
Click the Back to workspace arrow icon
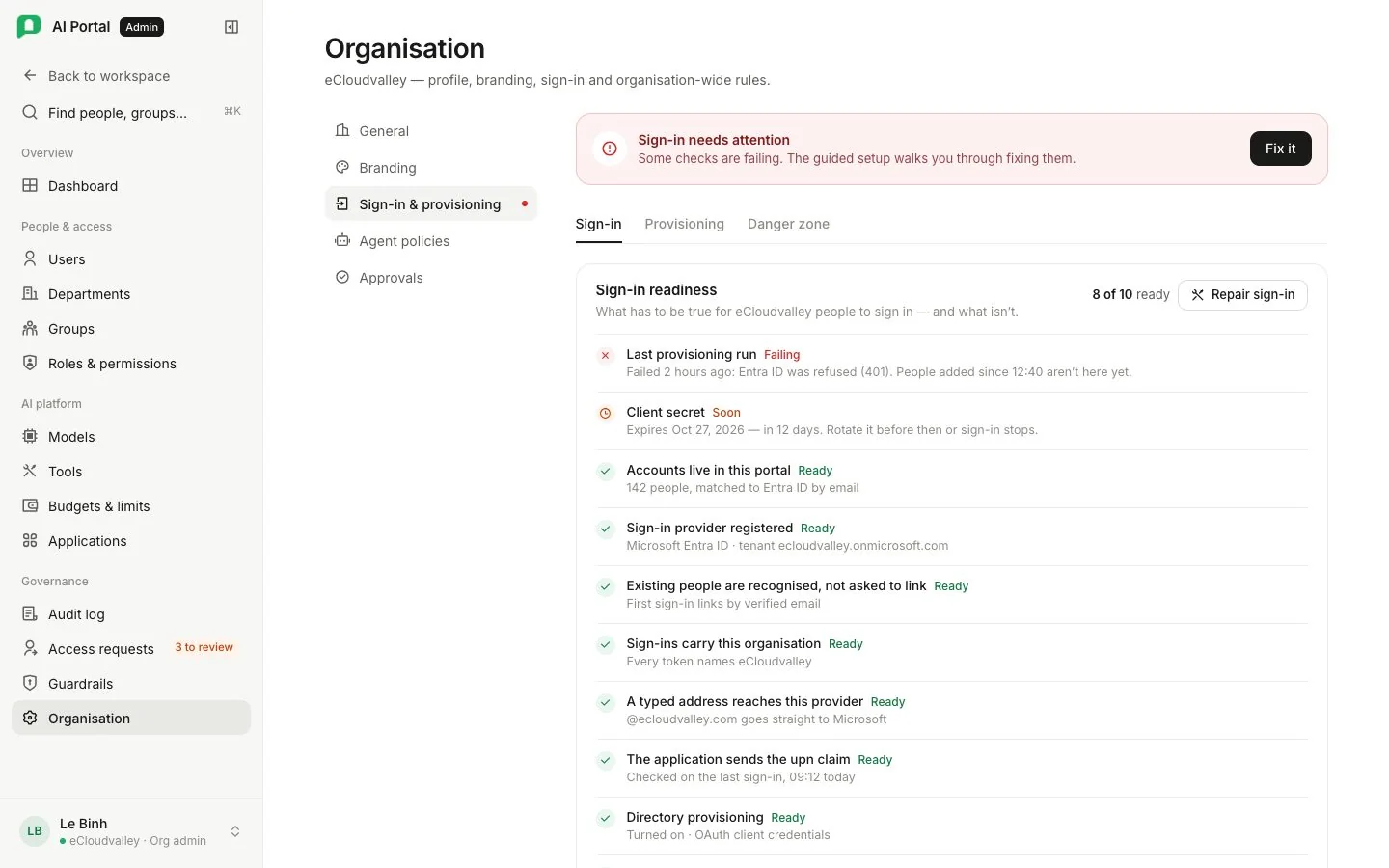click(x=30, y=75)
